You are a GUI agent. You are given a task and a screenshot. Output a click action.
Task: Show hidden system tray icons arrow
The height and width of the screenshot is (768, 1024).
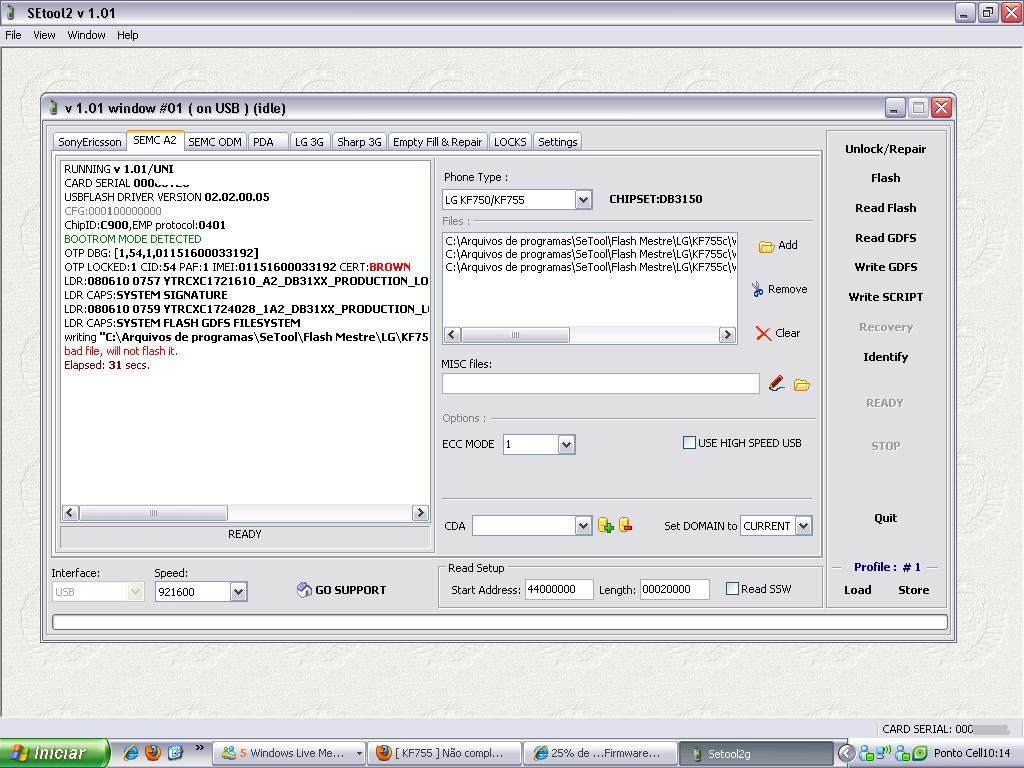(846, 753)
